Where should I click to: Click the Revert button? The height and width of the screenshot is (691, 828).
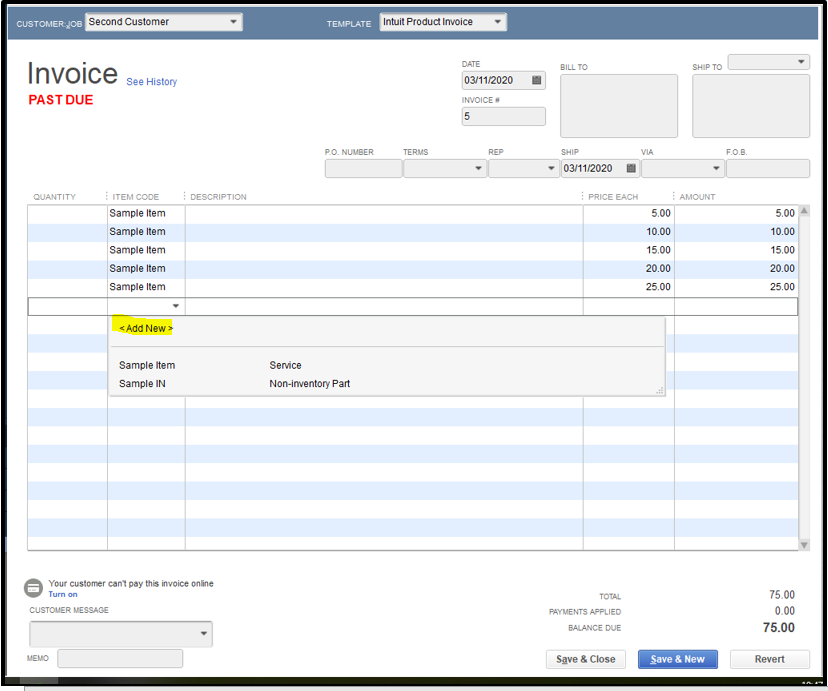coord(769,659)
